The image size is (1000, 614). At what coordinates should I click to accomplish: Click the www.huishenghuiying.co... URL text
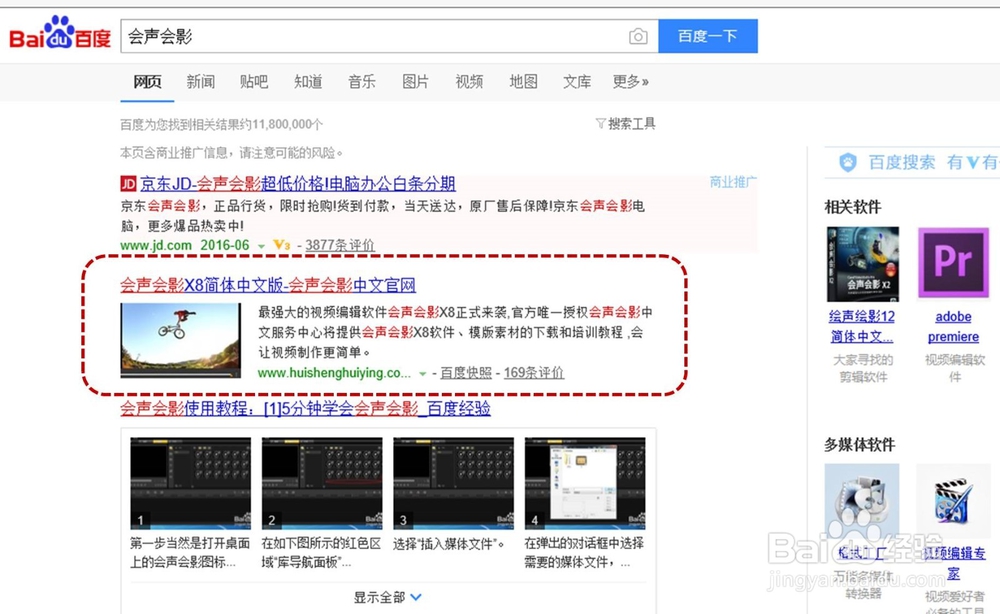tap(334, 373)
